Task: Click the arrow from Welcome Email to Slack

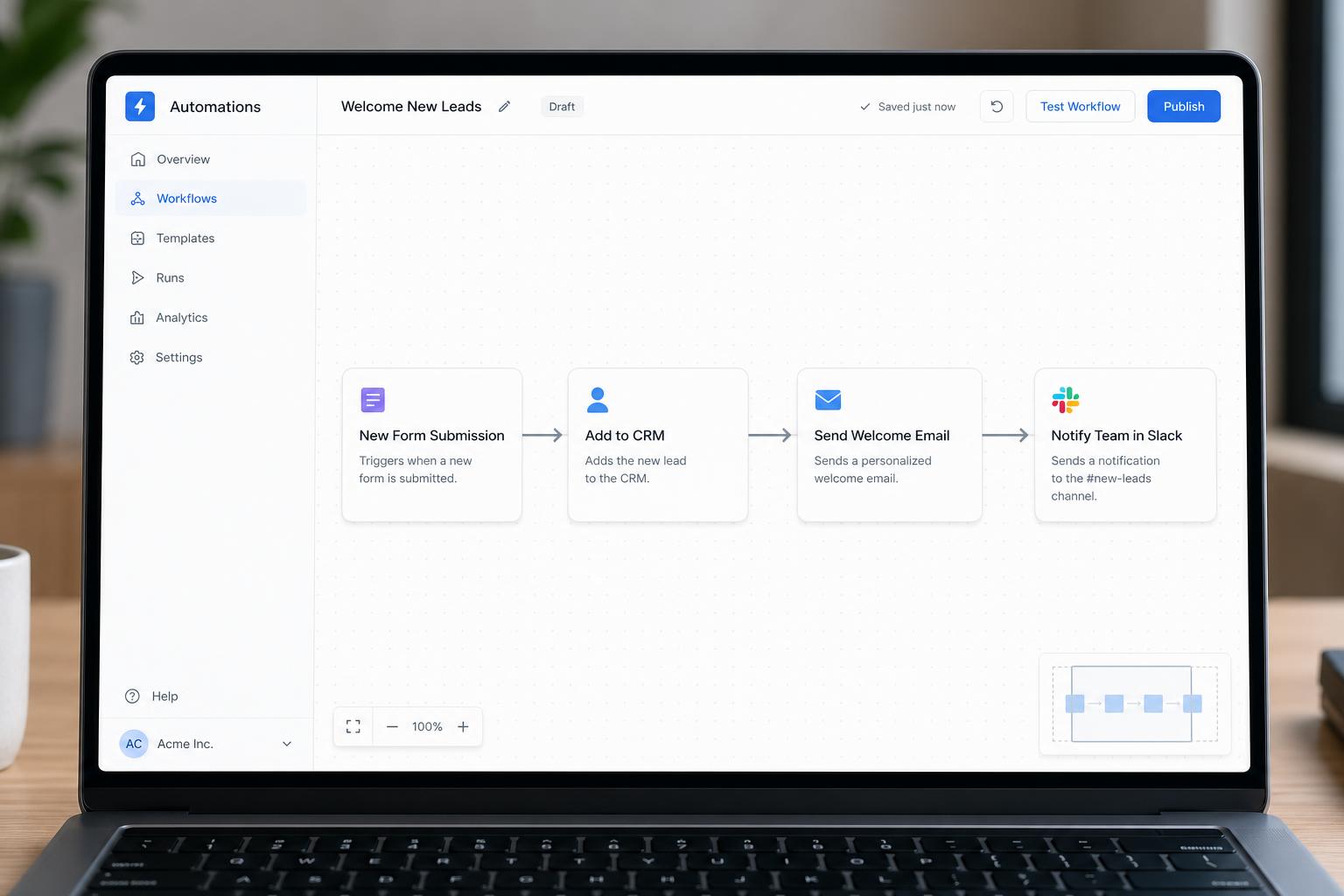Action: [x=1006, y=435]
